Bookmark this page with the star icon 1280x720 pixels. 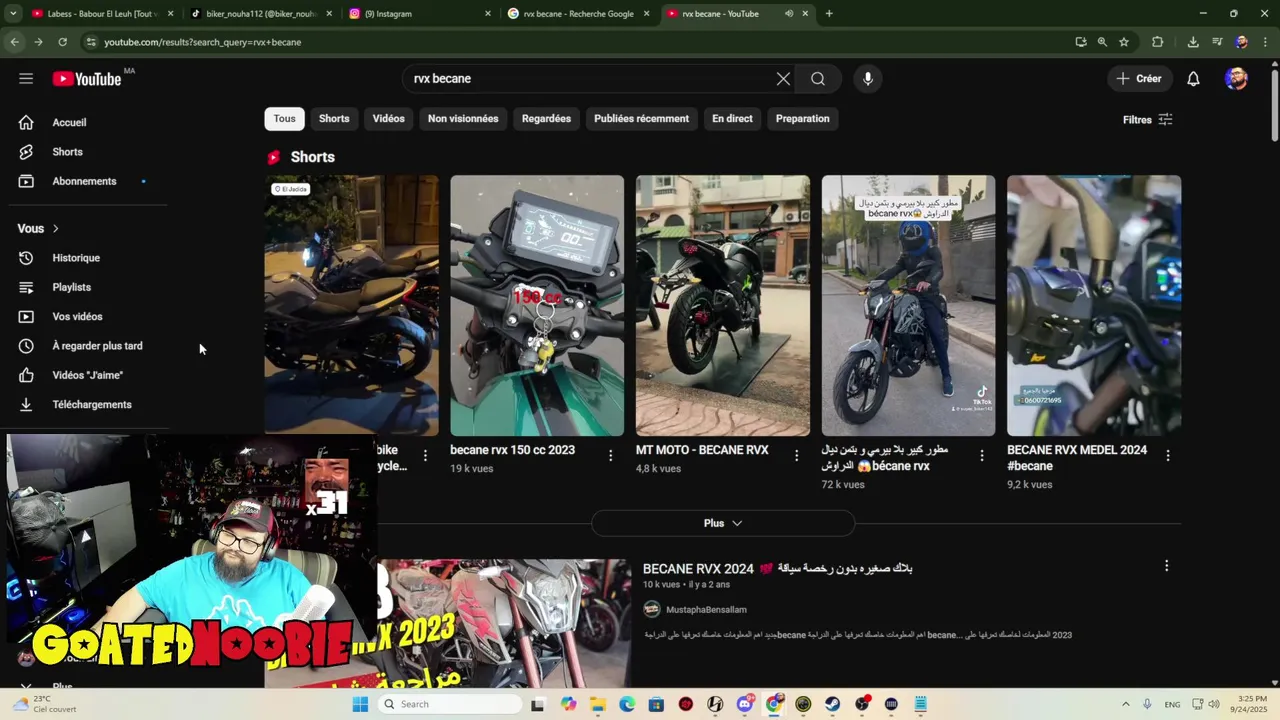pyautogui.click(x=1124, y=42)
